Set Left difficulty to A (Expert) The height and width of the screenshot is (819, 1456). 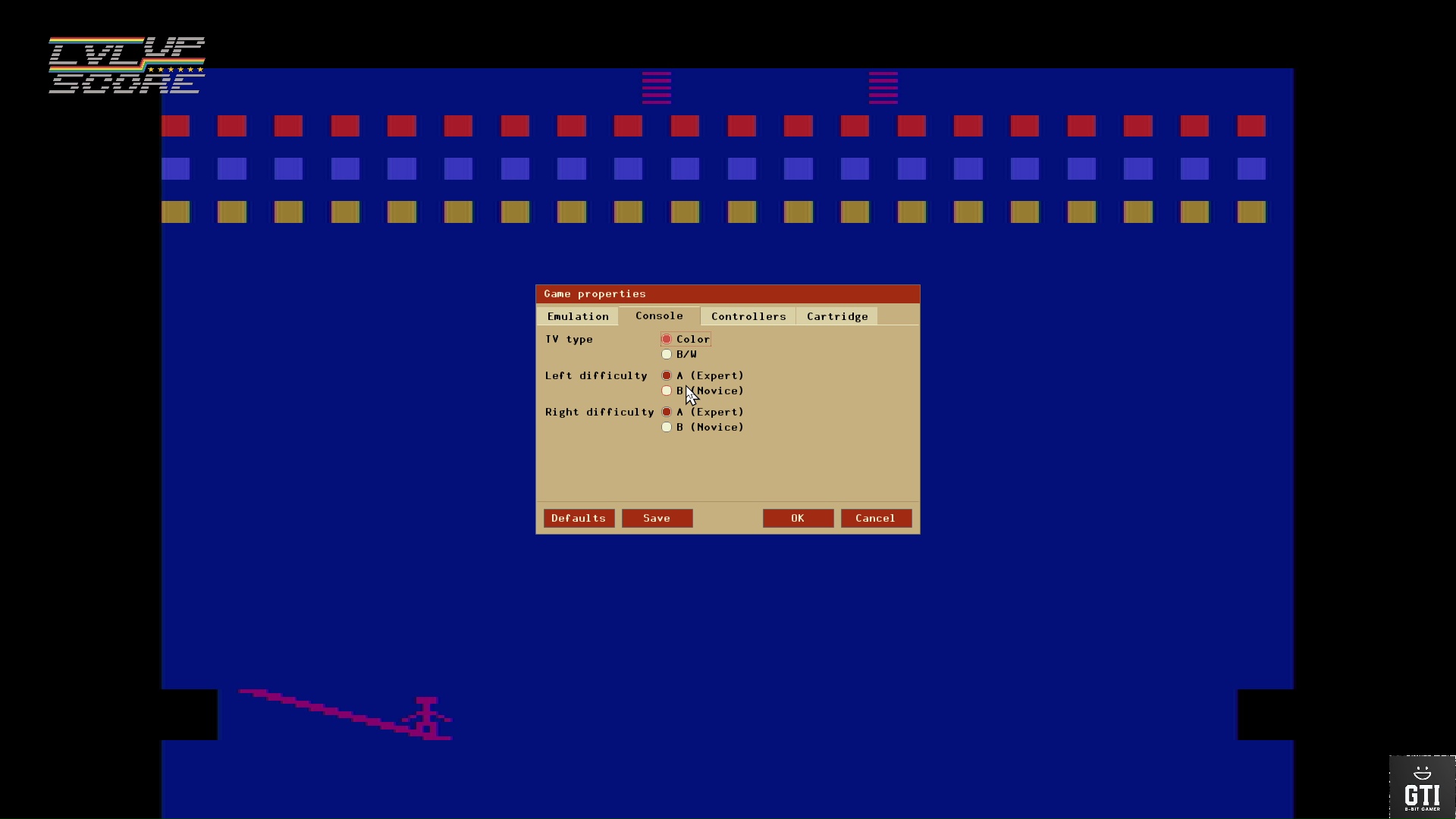[x=702, y=375]
